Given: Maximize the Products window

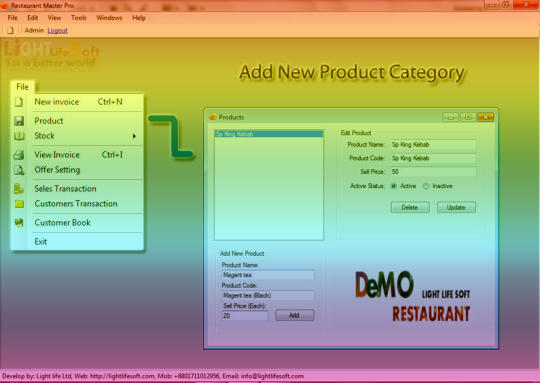Looking at the screenshot, I should tap(468, 117).
